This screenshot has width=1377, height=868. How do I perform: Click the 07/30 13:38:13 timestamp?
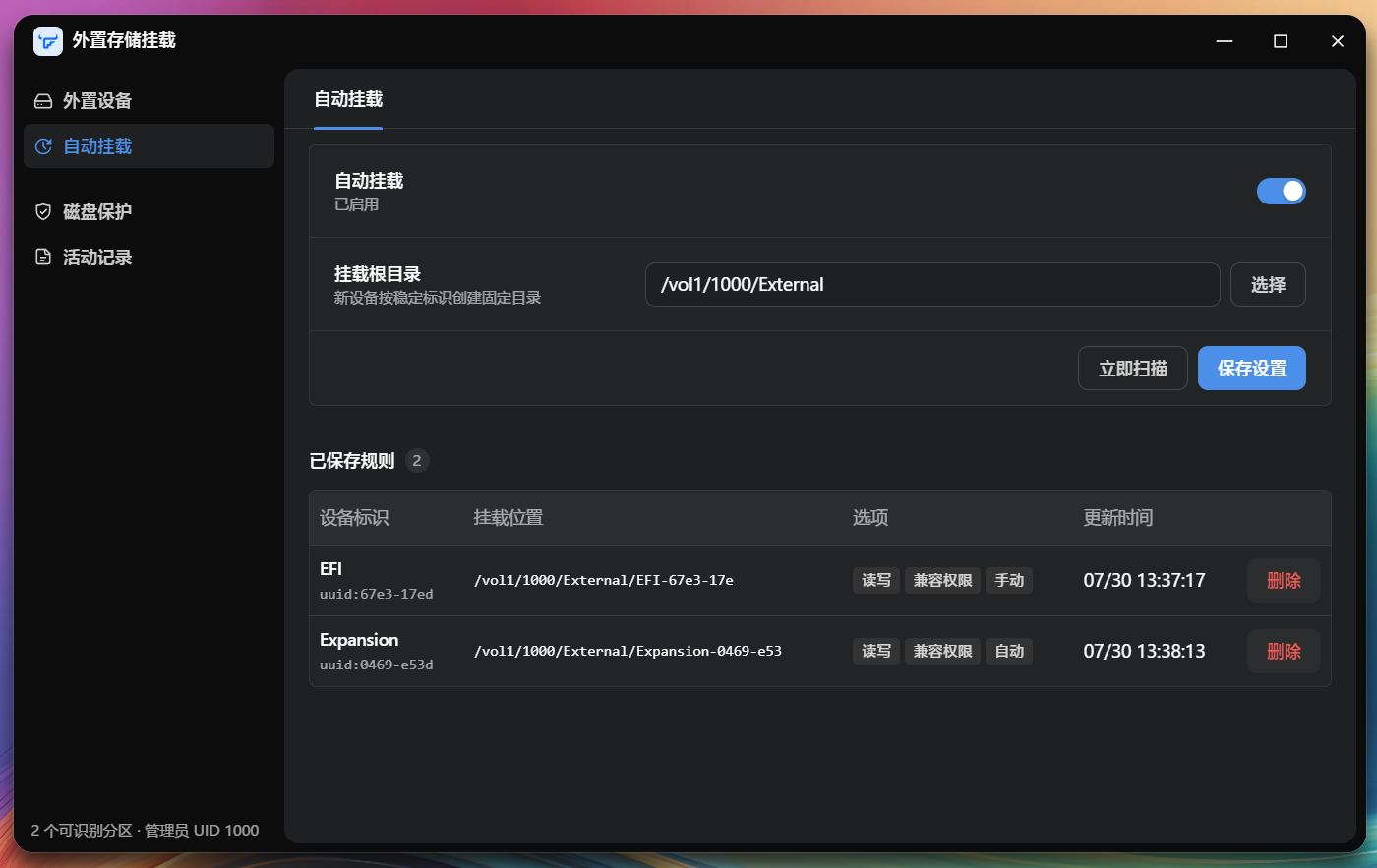click(x=1145, y=651)
